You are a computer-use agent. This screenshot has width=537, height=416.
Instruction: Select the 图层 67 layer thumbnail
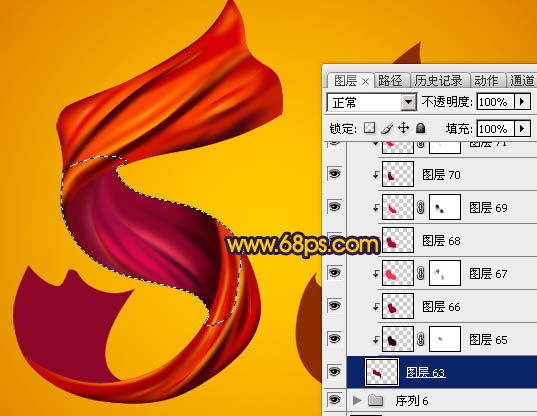click(x=398, y=273)
